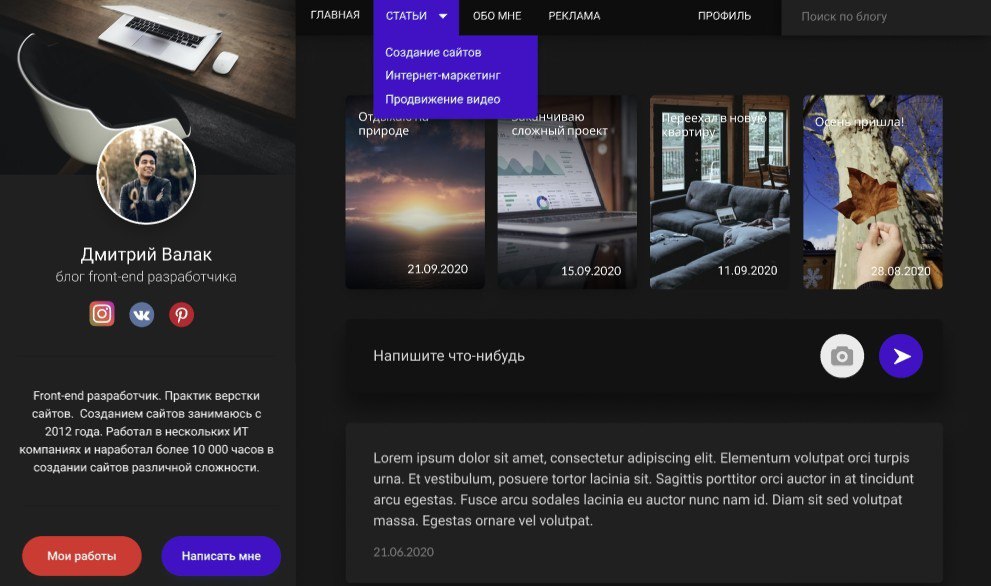Click the Написать мне button
Viewport: 991px width, 586px height.
[x=221, y=556]
